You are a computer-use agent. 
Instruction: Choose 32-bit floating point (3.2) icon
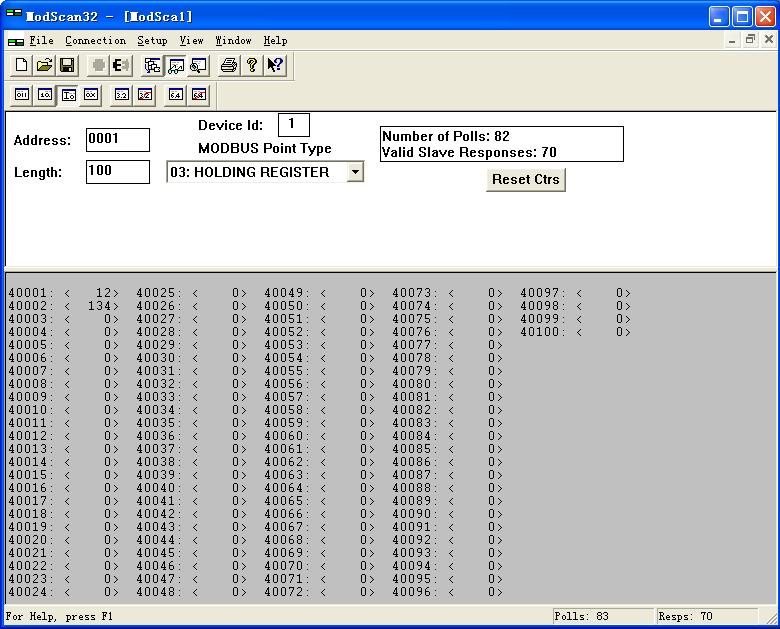click(x=121, y=95)
